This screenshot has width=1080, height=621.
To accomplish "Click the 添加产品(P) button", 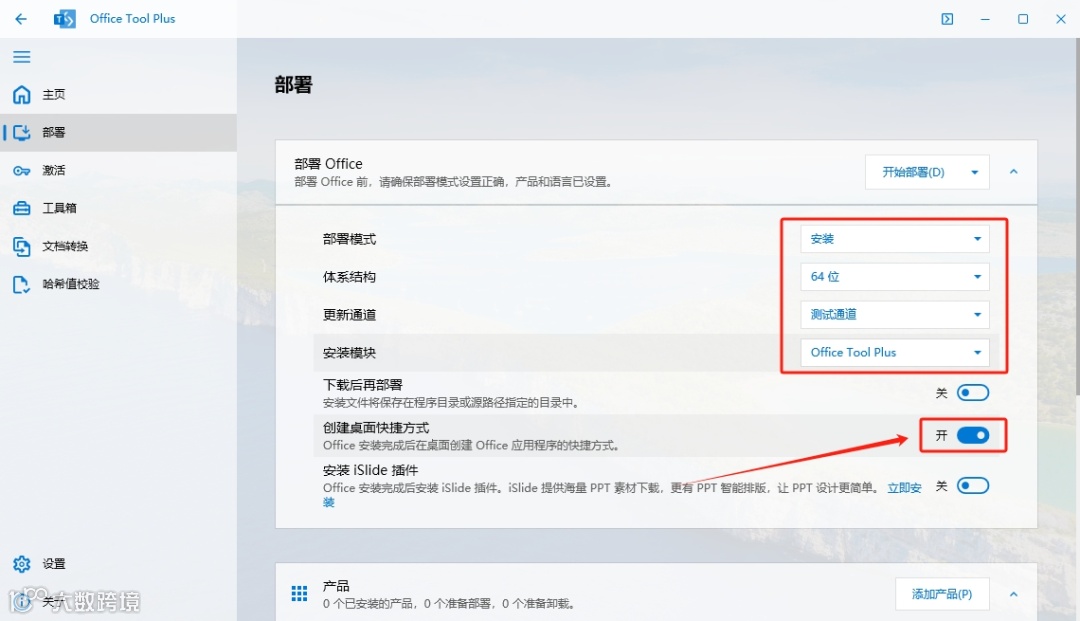I will pos(942,594).
